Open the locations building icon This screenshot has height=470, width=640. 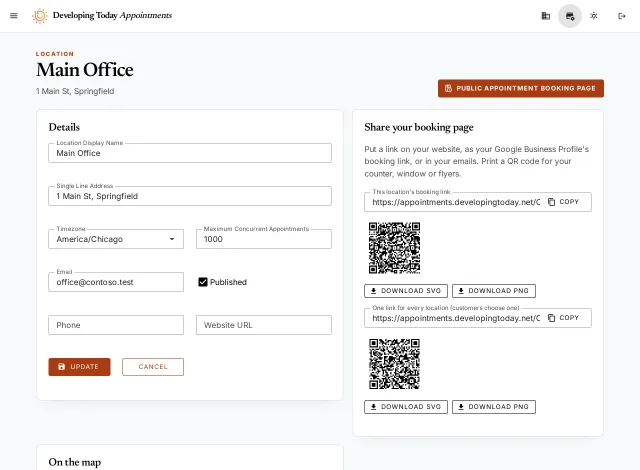click(x=545, y=16)
